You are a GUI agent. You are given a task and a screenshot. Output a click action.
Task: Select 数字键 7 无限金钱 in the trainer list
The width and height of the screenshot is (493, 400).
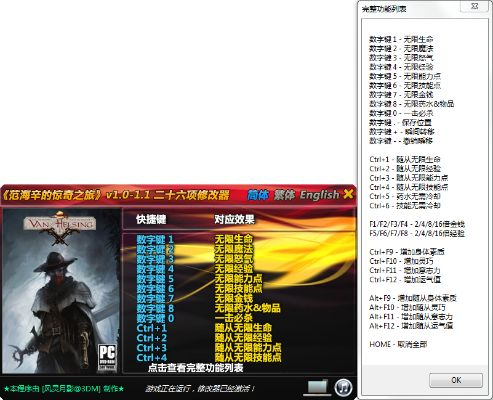coord(195,298)
